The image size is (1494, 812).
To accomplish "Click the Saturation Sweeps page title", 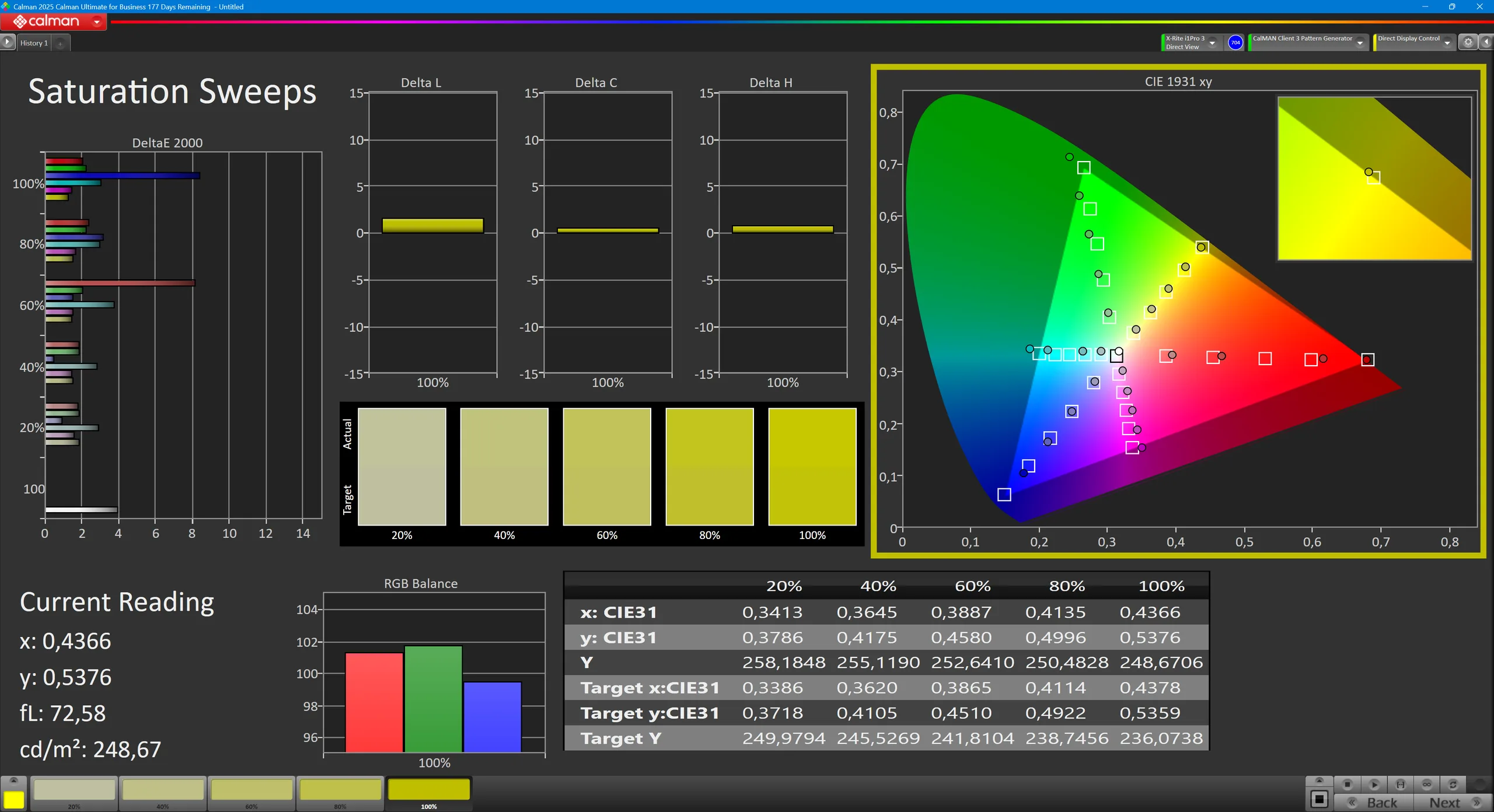I will click(172, 92).
